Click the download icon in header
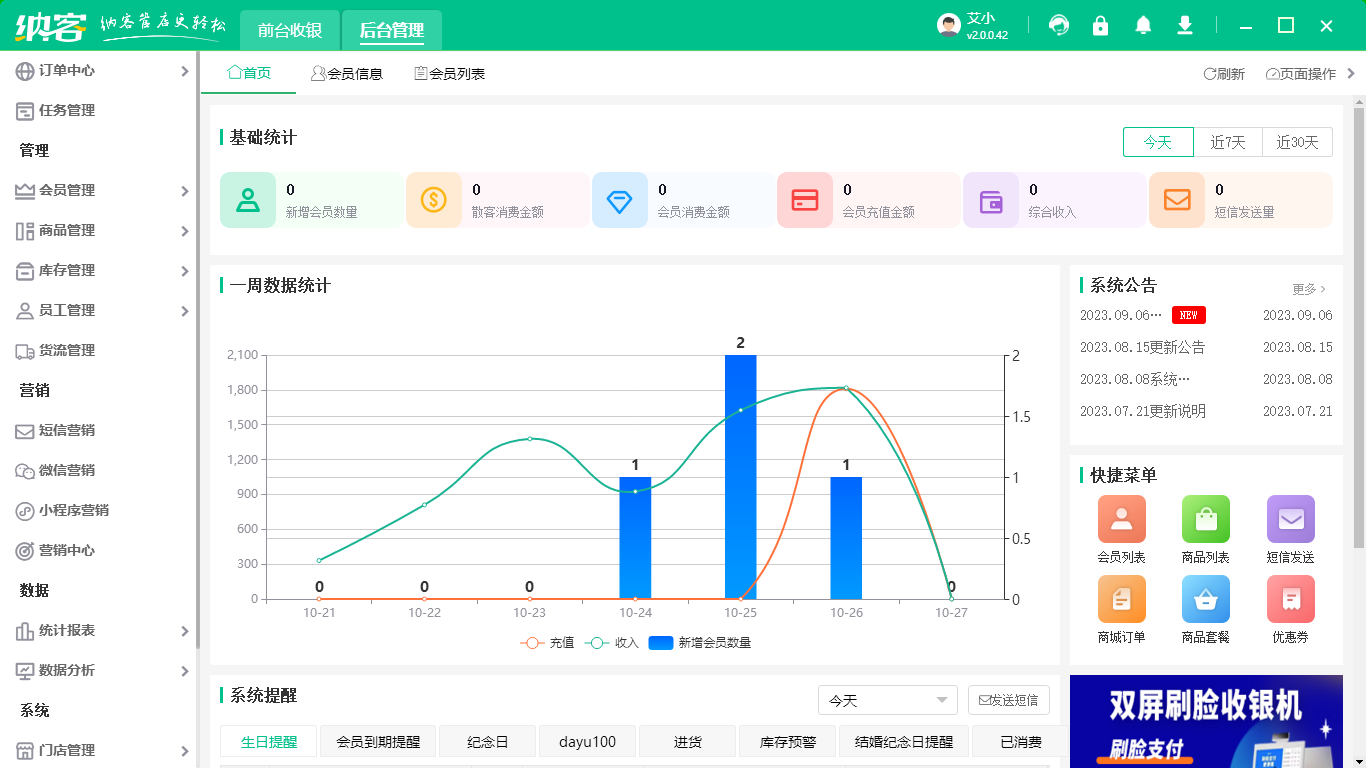Viewport: 1366px width, 768px height. click(x=1185, y=26)
